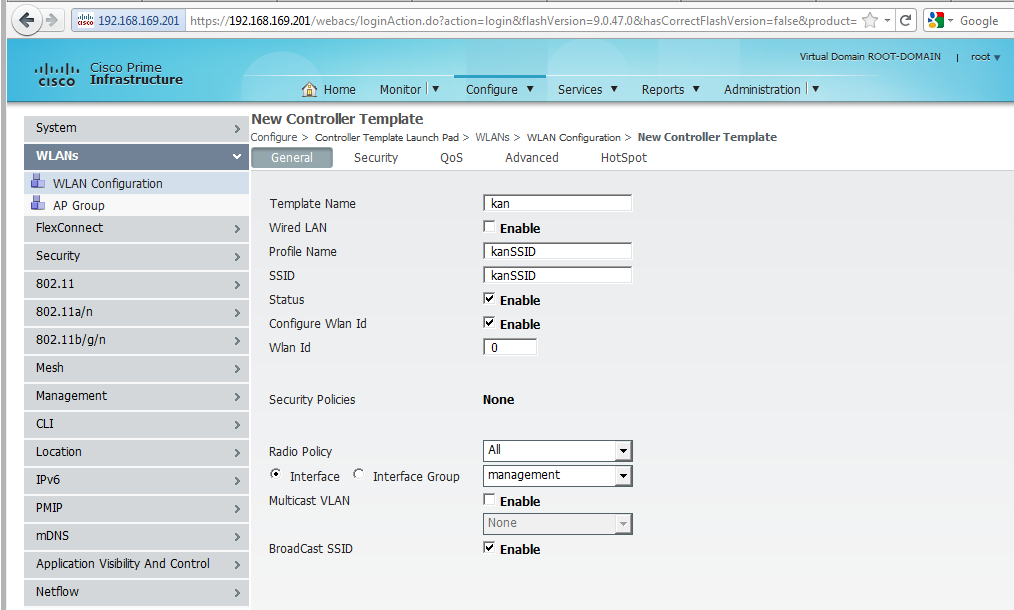Expand the FlexConnect sidebar section

click(136, 228)
